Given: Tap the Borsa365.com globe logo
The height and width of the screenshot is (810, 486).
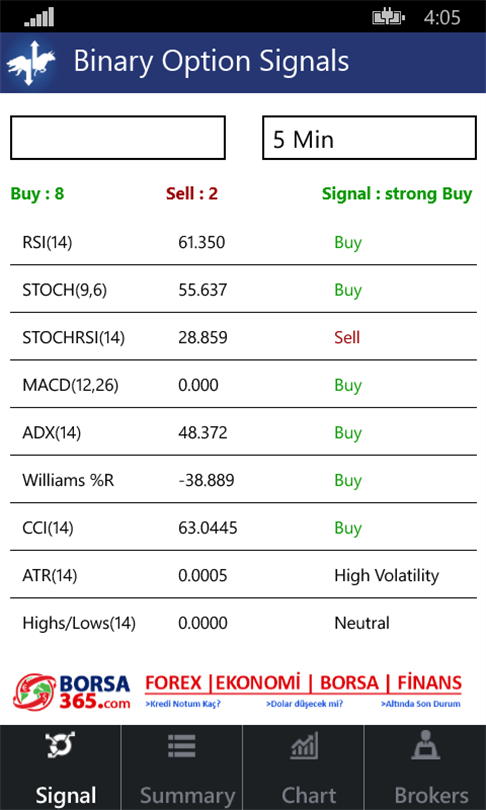Looking at the screenshot, I should pos(36,693).
